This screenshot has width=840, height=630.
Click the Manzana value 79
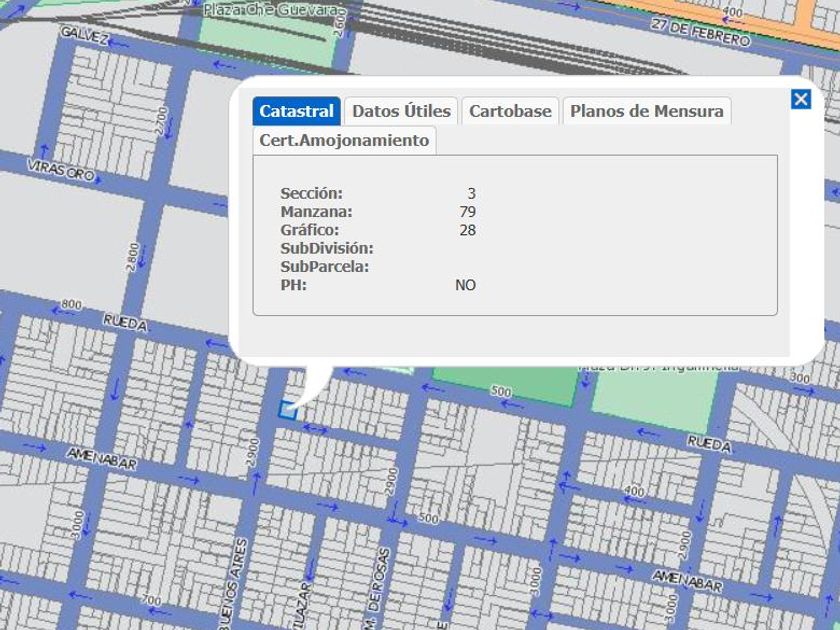(x=467, y=212)
